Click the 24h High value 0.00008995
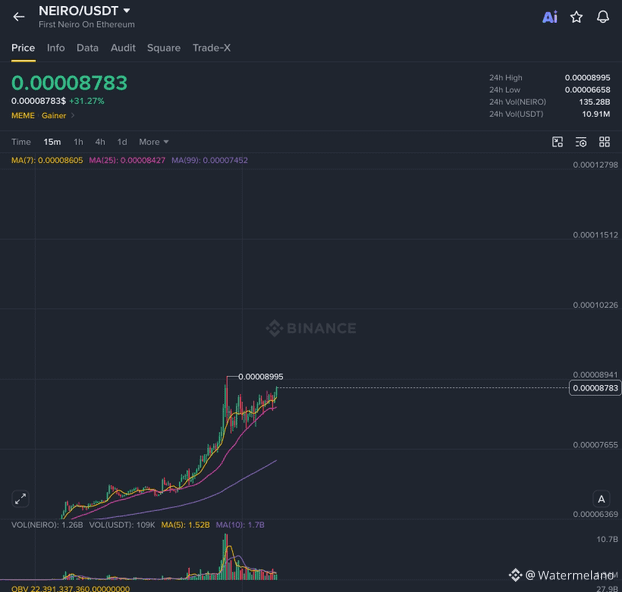The width and height of the screenshot is (622, 592). point(587,78)
